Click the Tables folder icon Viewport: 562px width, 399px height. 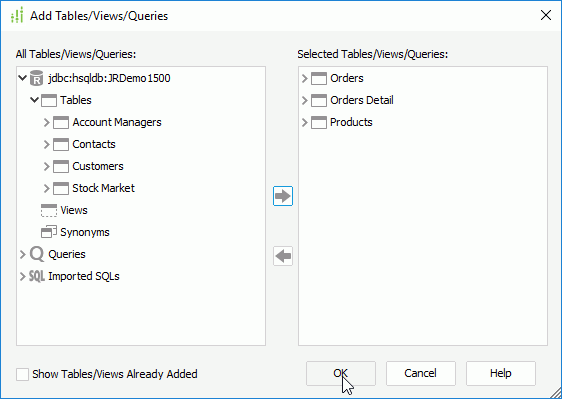pos(49,100)
